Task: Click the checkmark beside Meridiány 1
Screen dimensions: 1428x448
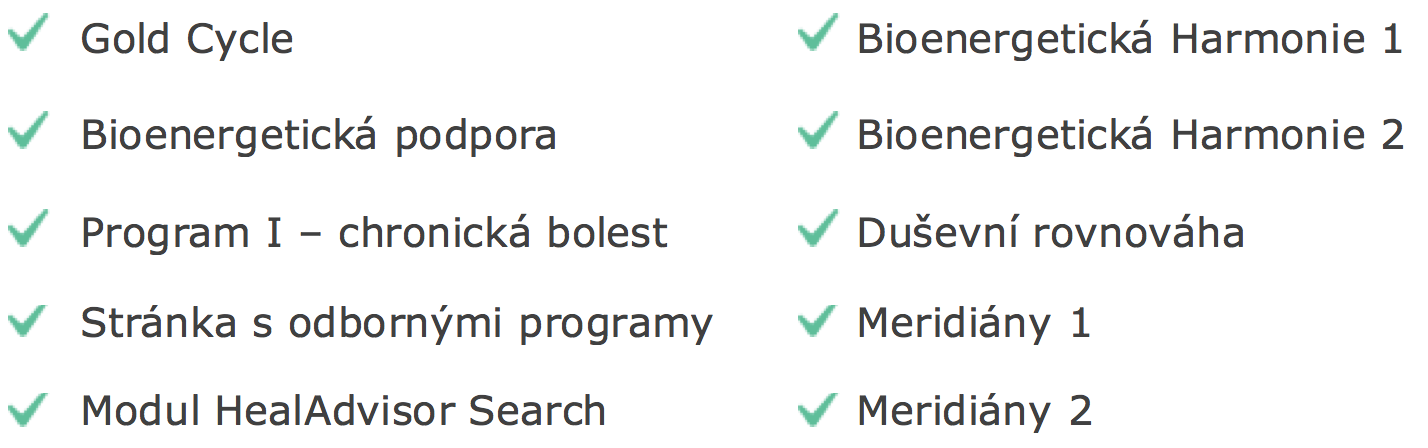Action: click(x=818, y=320)
